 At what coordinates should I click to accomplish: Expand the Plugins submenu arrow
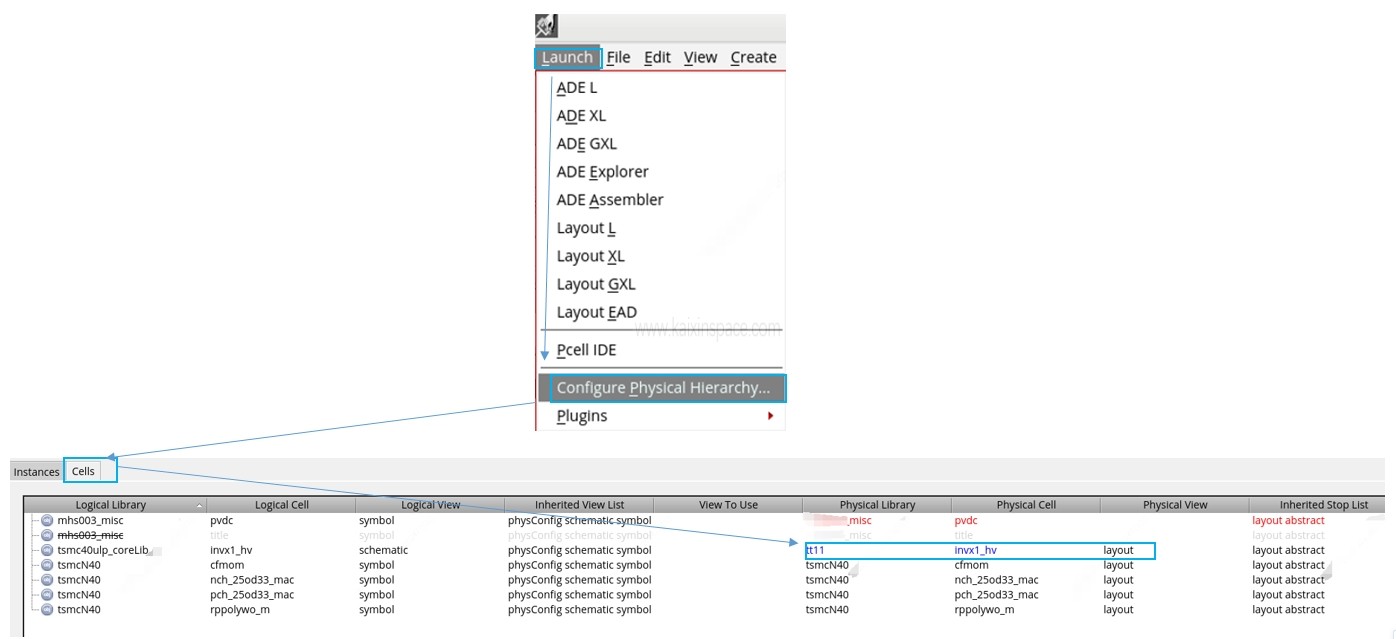click(x=770, y=416)
